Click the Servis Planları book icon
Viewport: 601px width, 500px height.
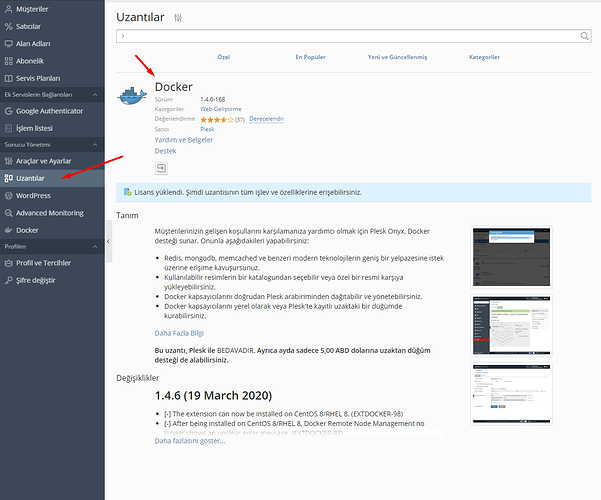point(8,78)
